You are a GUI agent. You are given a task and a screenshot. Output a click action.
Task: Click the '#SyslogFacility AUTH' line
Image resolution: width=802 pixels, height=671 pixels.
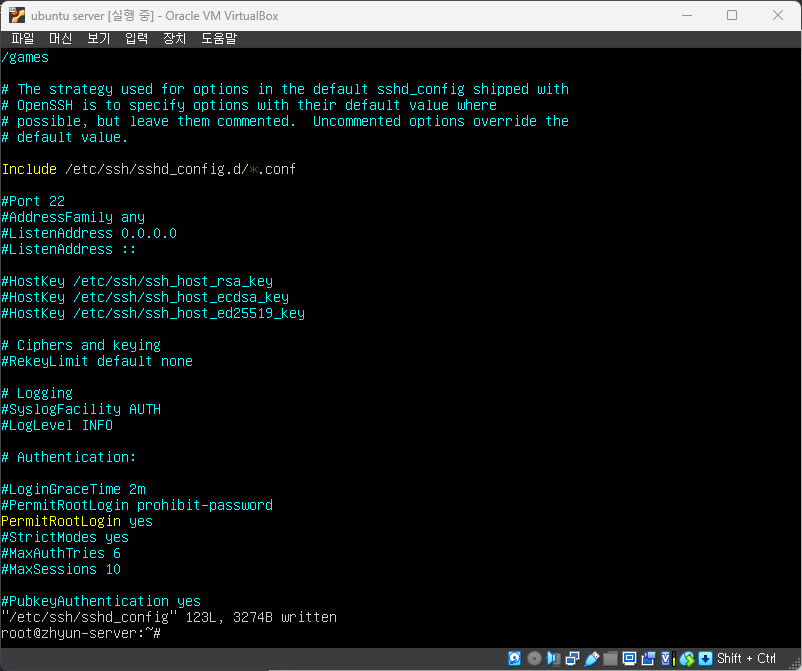(x=81, y=409)
